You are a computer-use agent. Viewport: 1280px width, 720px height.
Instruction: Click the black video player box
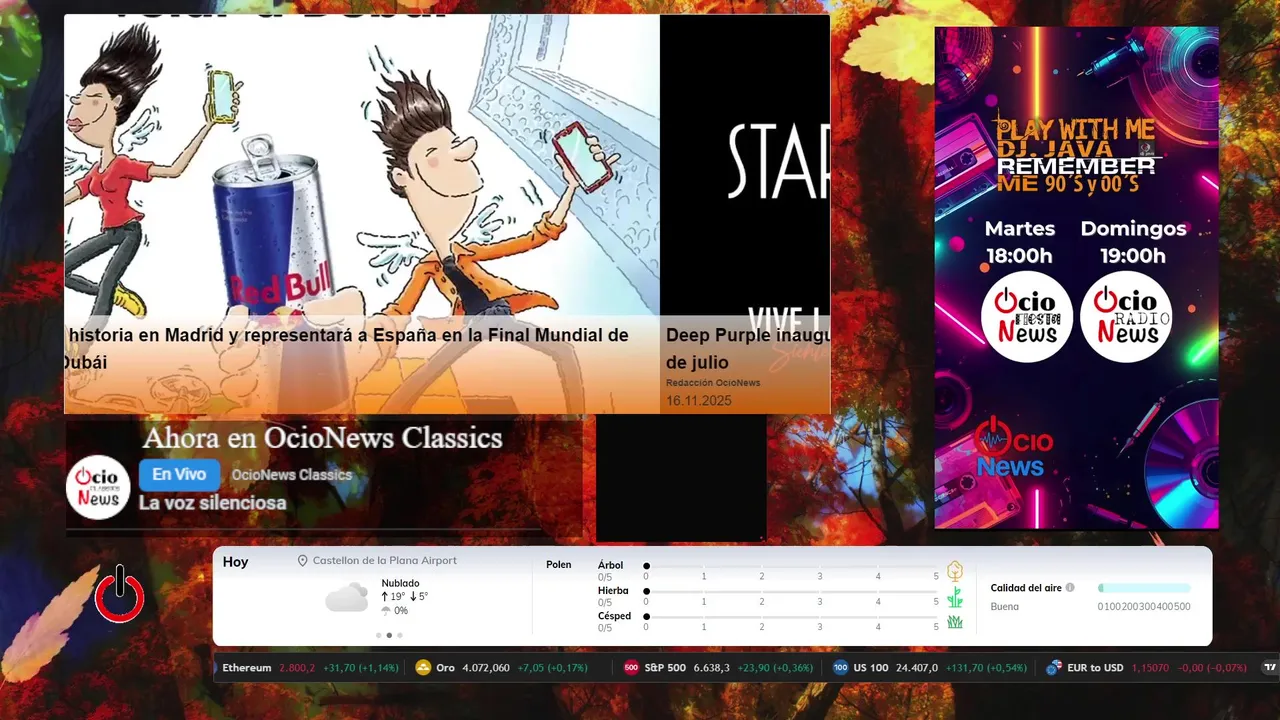point(681,478)
